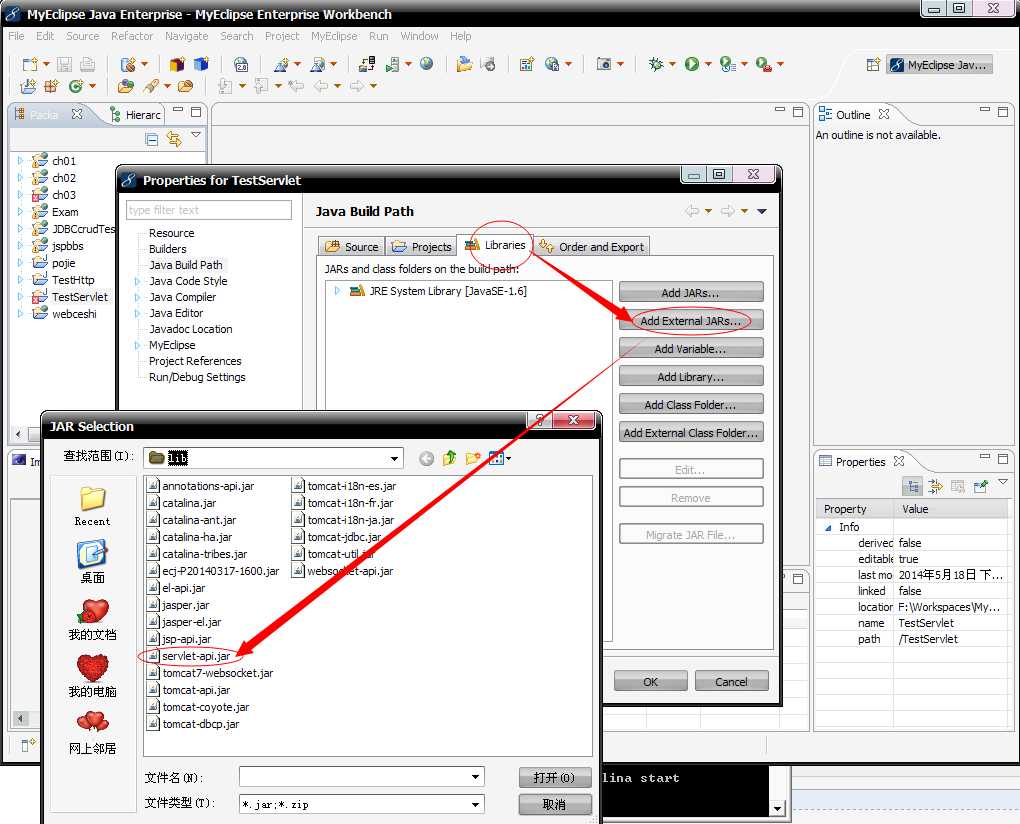The image size is (1020, 824).
Task: Expand the ch01 project
Action: [x=20, y=160]
